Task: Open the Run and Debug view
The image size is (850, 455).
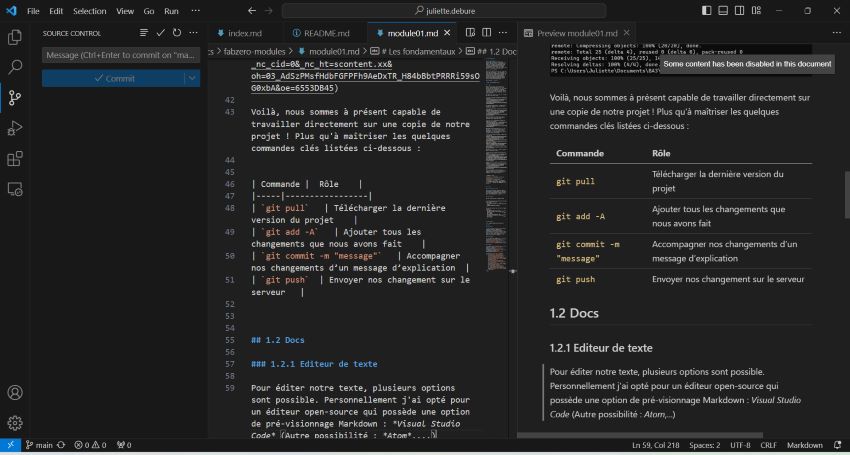Action: 15,128
